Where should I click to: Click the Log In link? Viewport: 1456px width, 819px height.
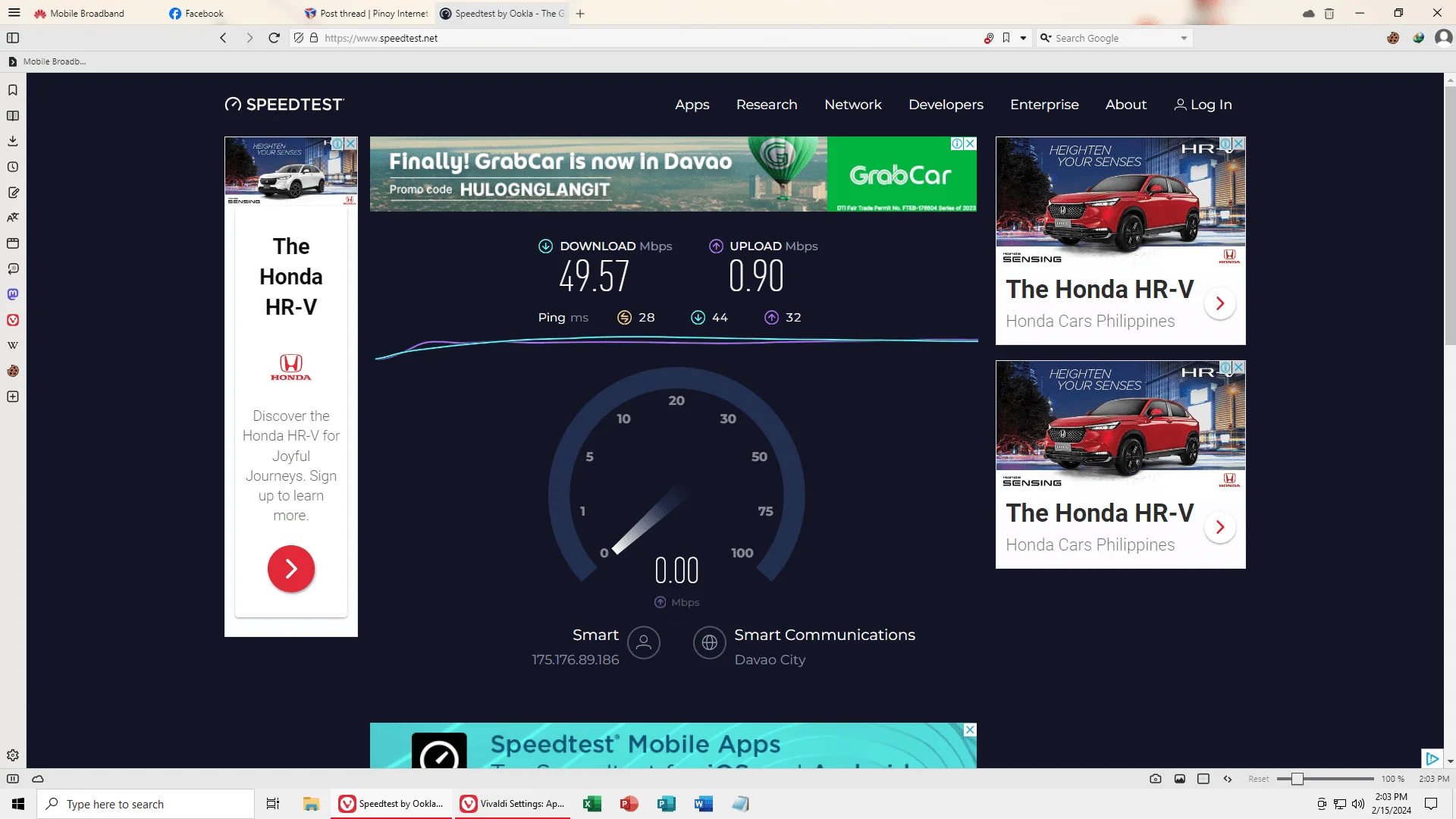[x=1203, y=105]
